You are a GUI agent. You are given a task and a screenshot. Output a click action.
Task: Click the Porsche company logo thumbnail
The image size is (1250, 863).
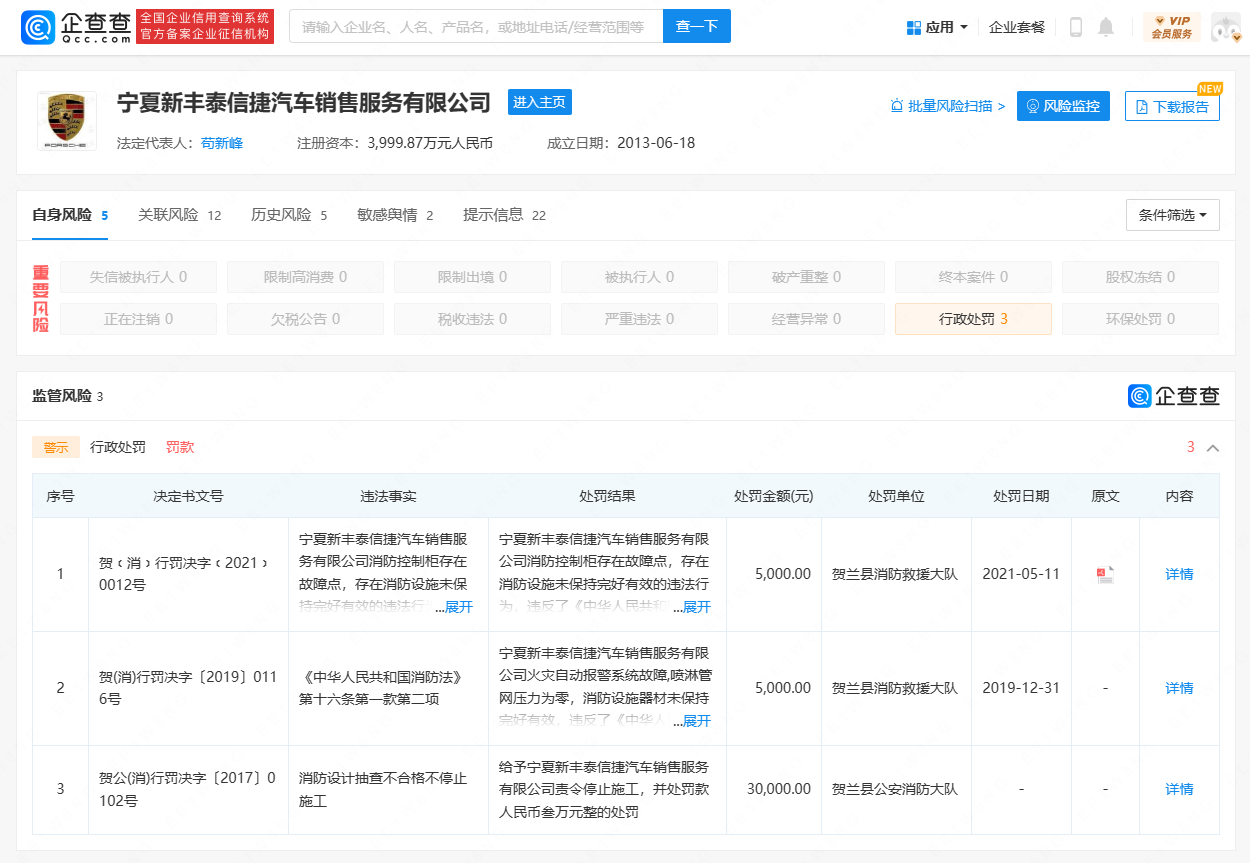coord(67,120)
